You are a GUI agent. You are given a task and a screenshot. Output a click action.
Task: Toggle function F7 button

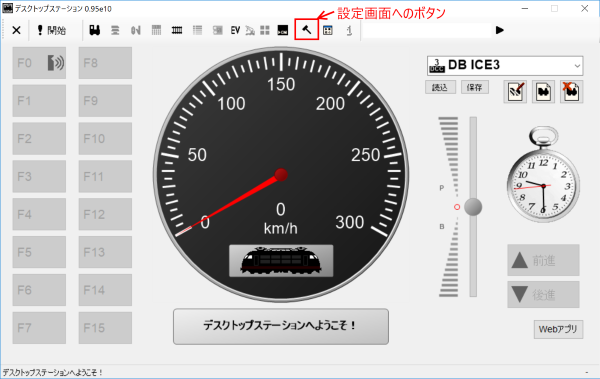[39, 328]
